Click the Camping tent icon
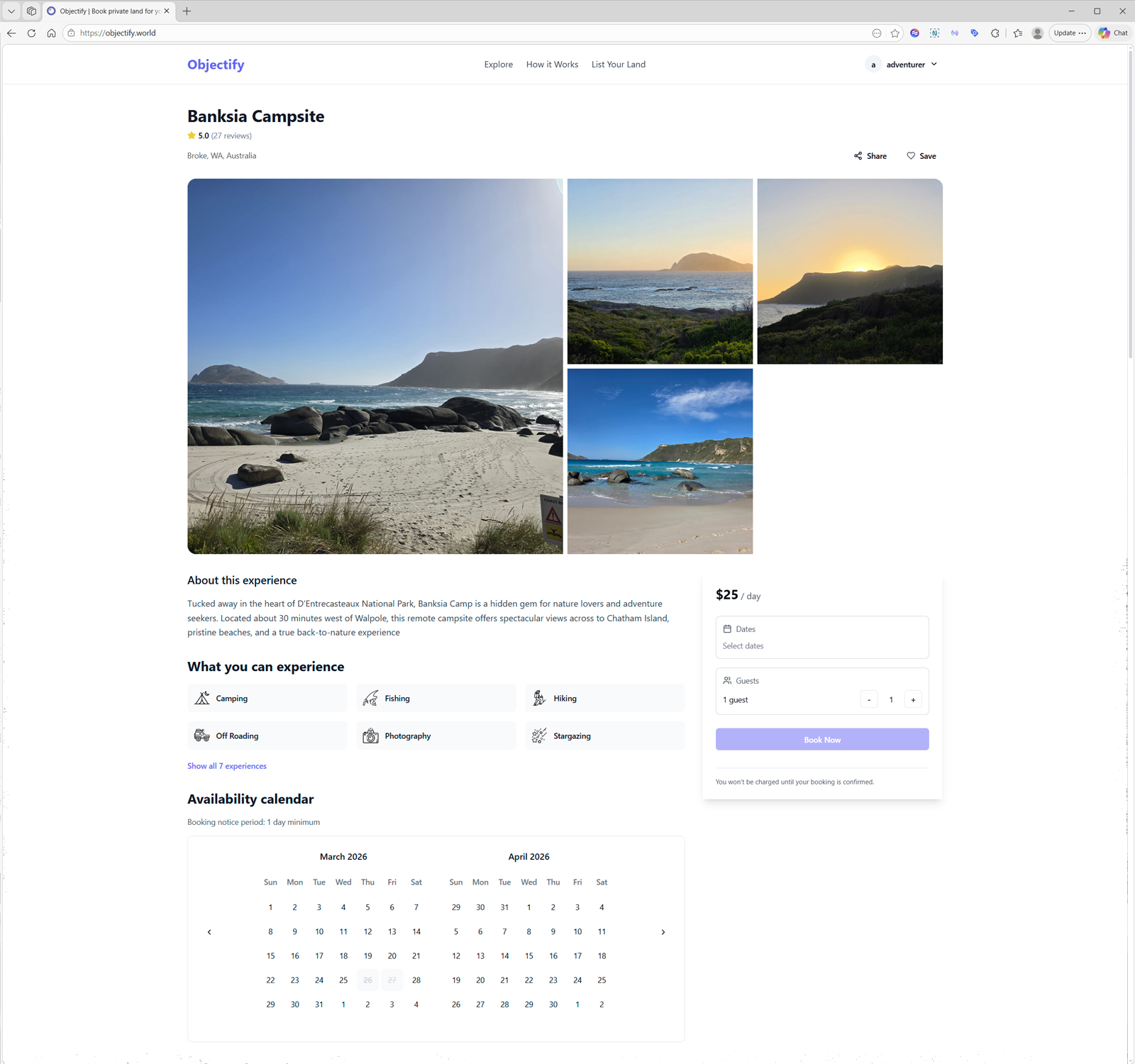Viewport: 1135px width, 1064px height. [x=202, y=698]
